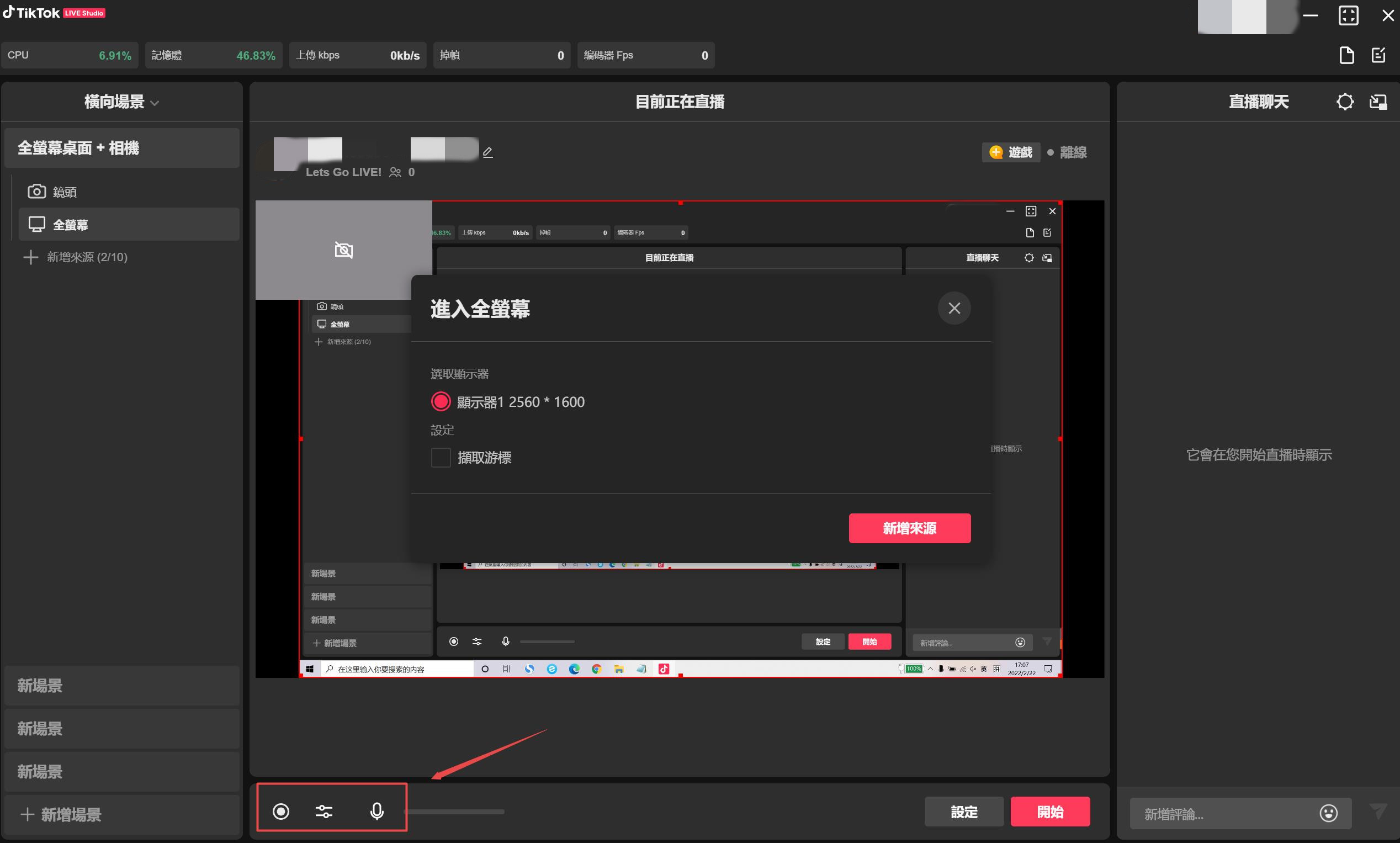Open the document file icon at top right
1400x843 pixels.
(1346, 55)
